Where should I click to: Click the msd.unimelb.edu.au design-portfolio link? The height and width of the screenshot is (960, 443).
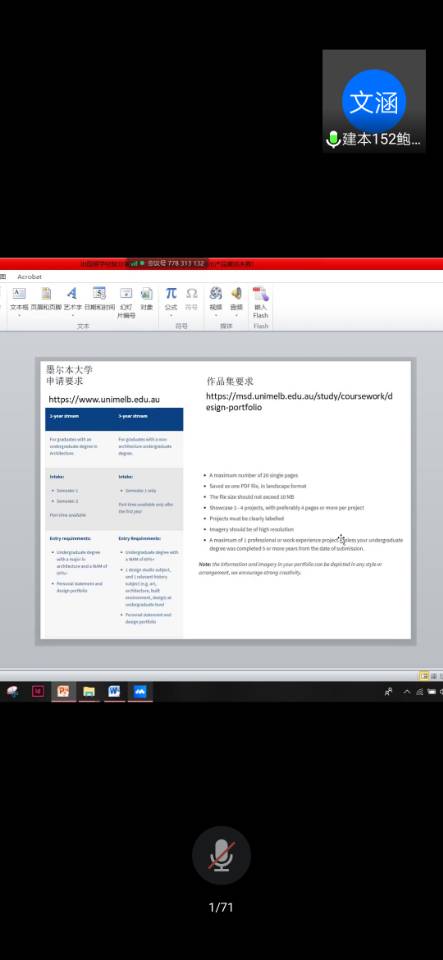click(299, 401)
